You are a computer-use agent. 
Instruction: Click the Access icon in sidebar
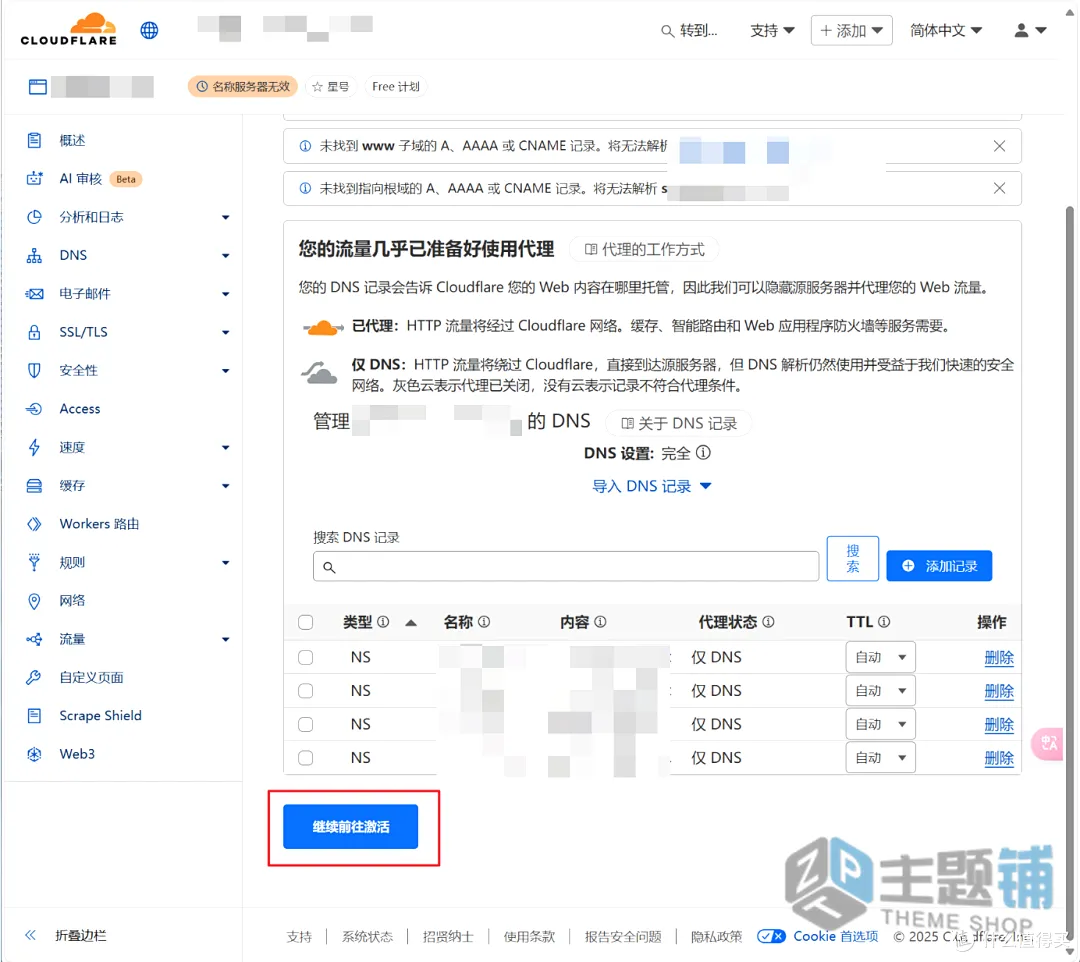[34, 409]
